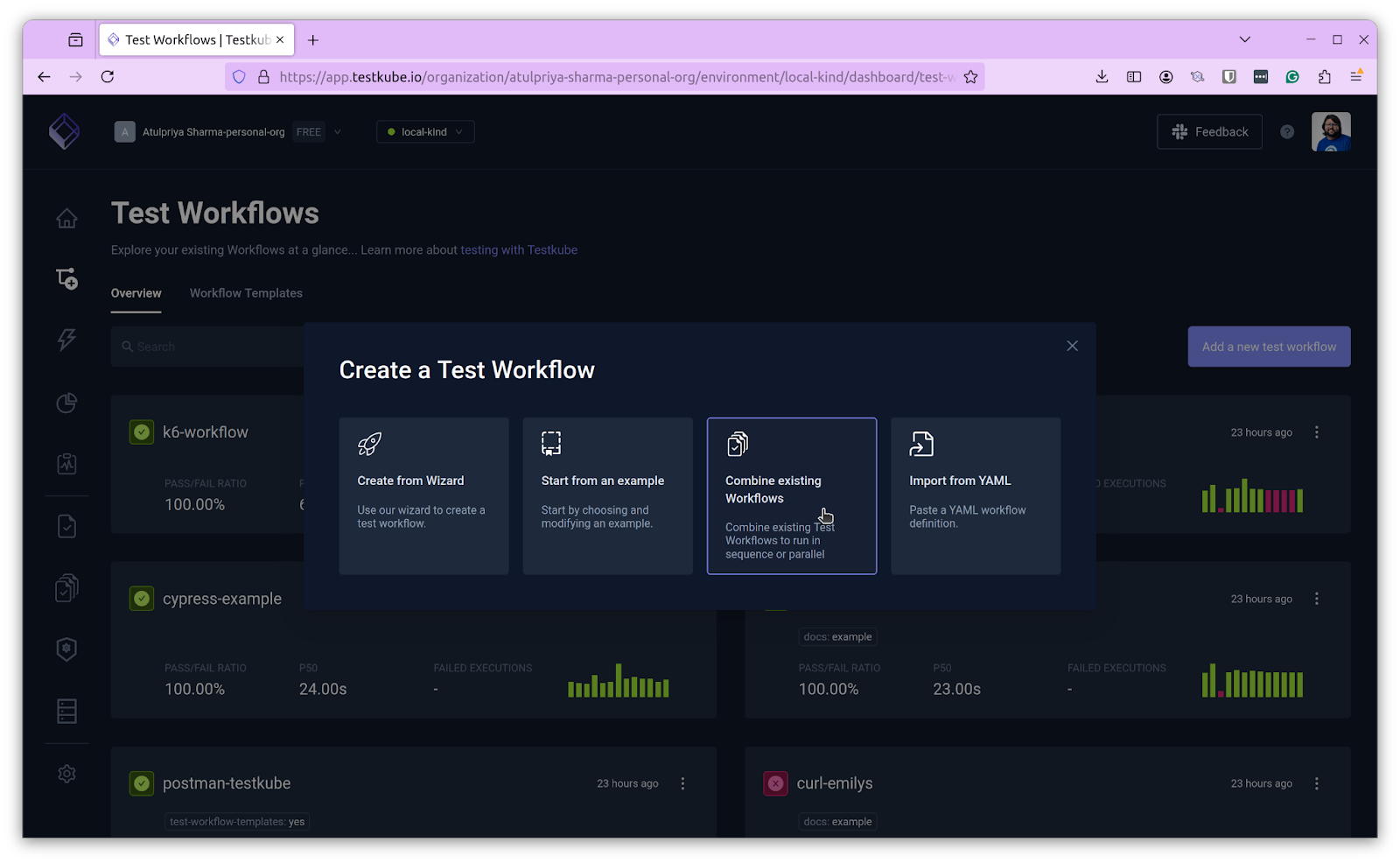
Task: Open the server Sources sidebar icon
Action: pyautogui.click(x=66, y=711)
